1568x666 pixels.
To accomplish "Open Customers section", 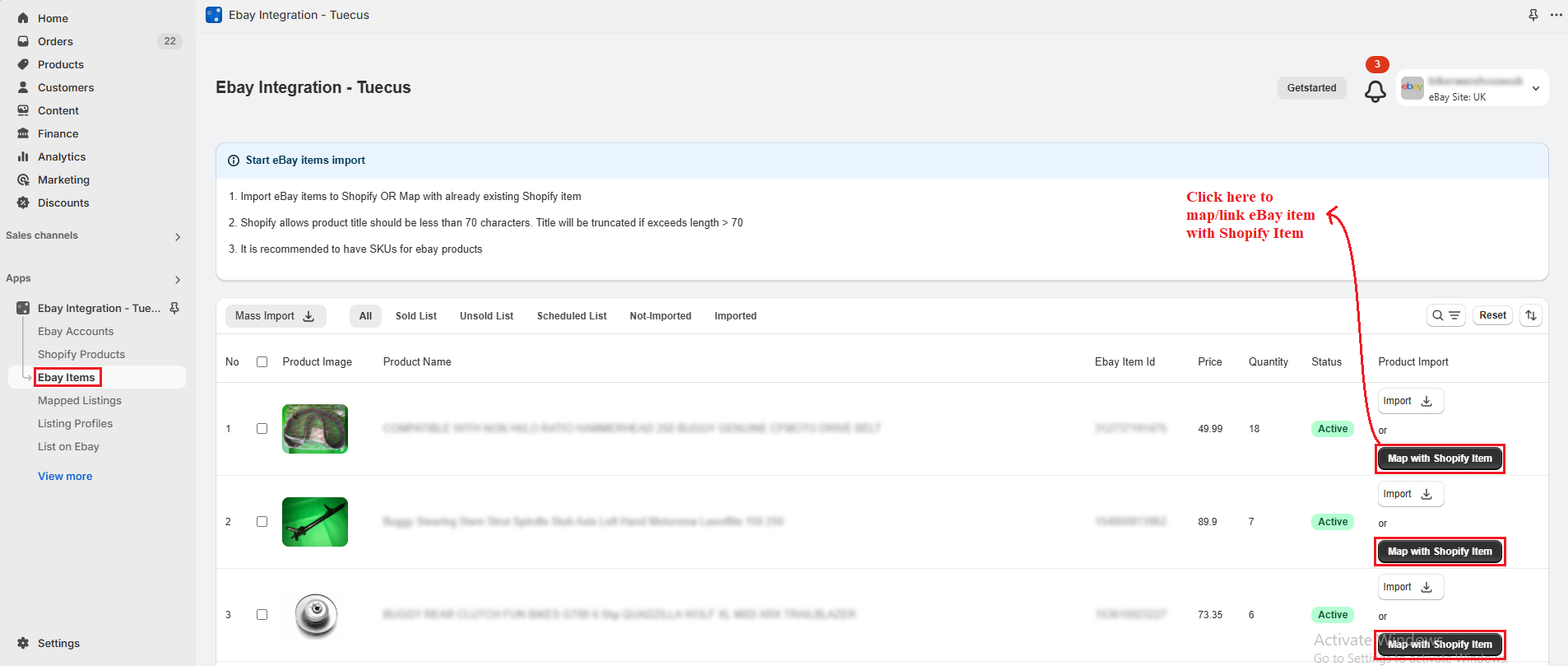I will 65,87.
